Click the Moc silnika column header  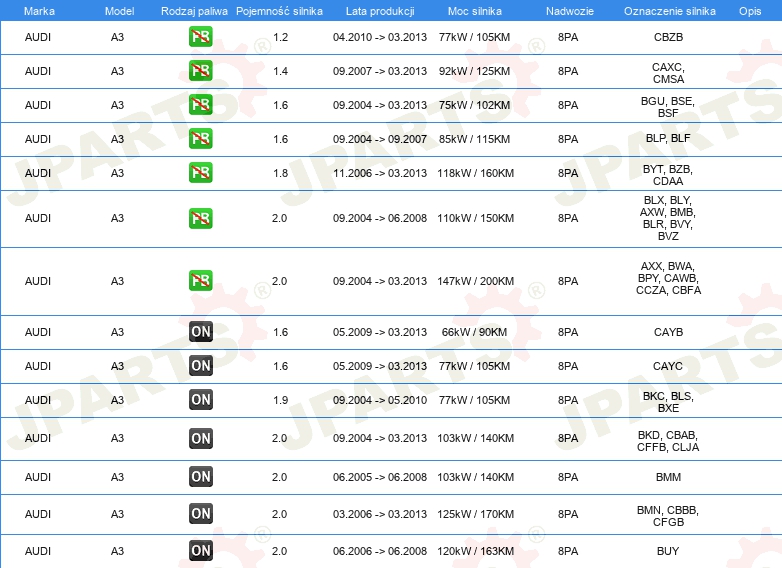tap(475, 11)
